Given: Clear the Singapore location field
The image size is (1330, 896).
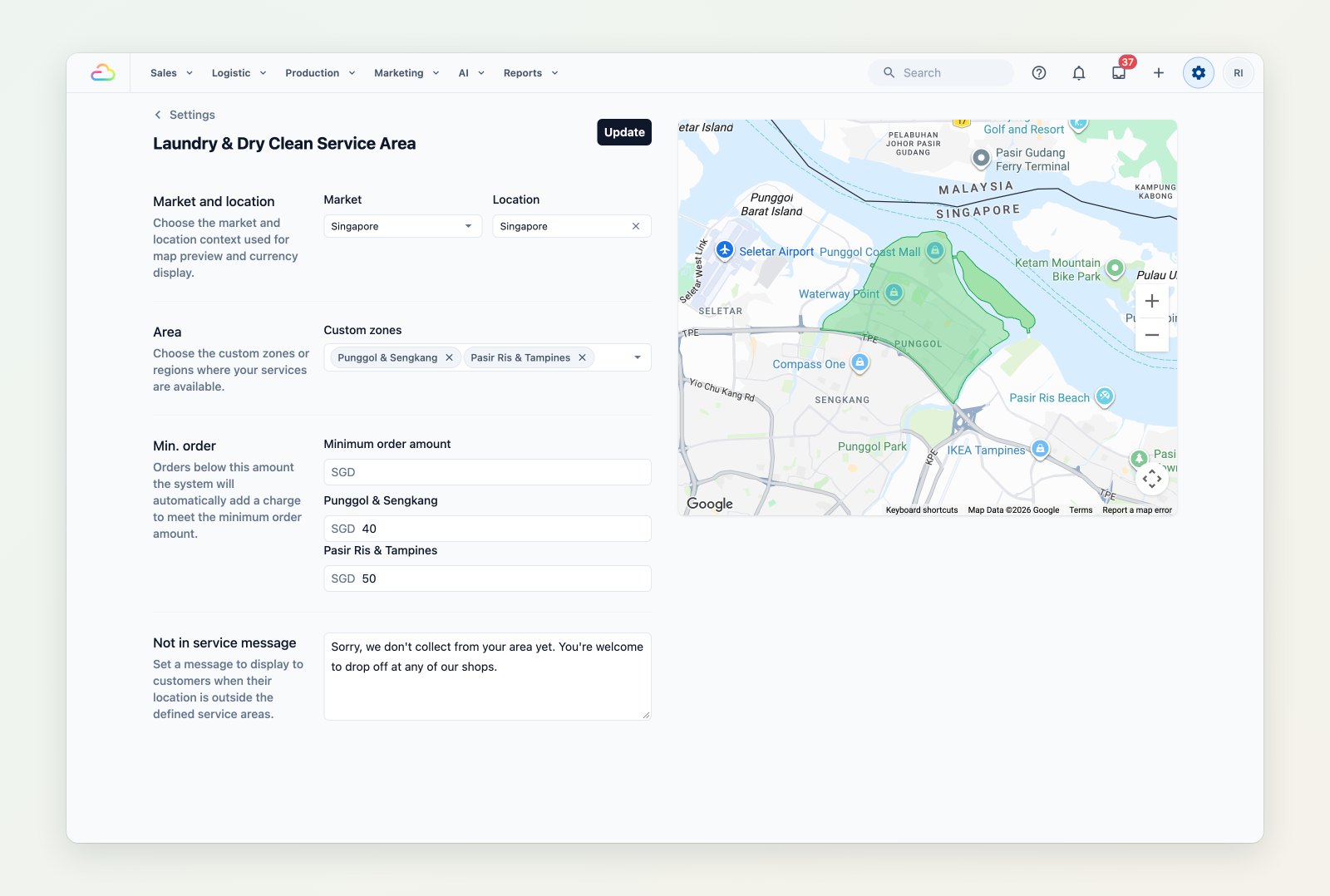Looking at the screenshot, I should pyautogui.click(x=636, y=226).
